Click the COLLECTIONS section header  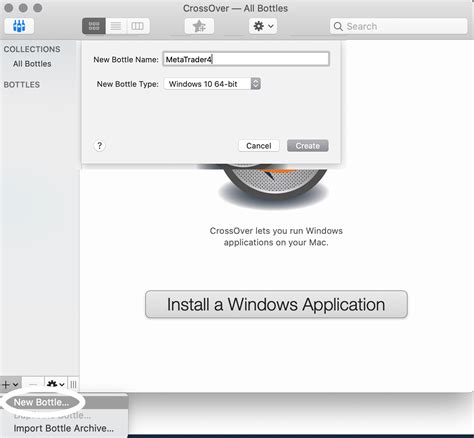32,49
